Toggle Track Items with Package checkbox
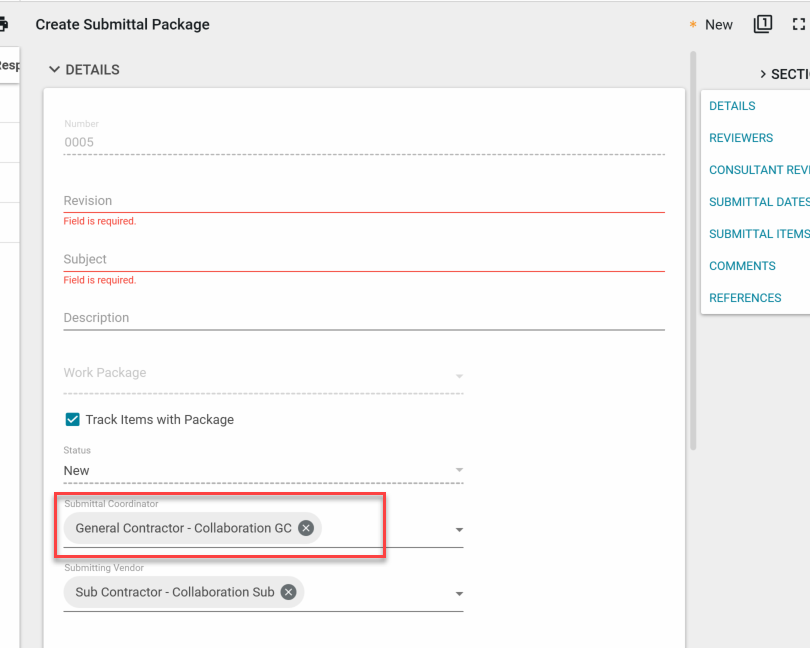The width and height of the screenshot is (810, 648). (x=72, y=420)
